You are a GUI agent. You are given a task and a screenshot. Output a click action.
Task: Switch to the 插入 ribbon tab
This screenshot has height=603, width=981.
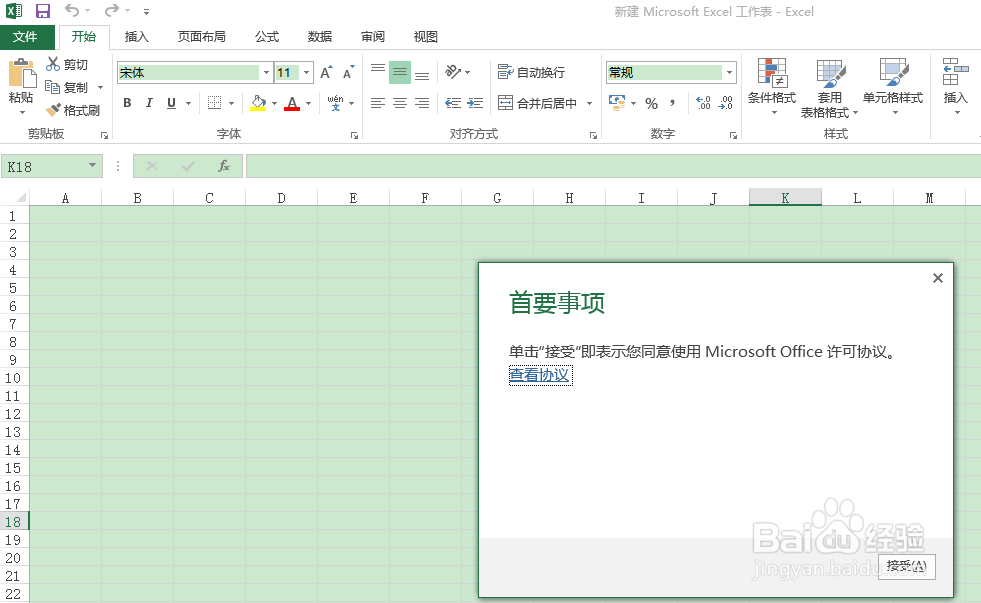(x=136, y=37)
